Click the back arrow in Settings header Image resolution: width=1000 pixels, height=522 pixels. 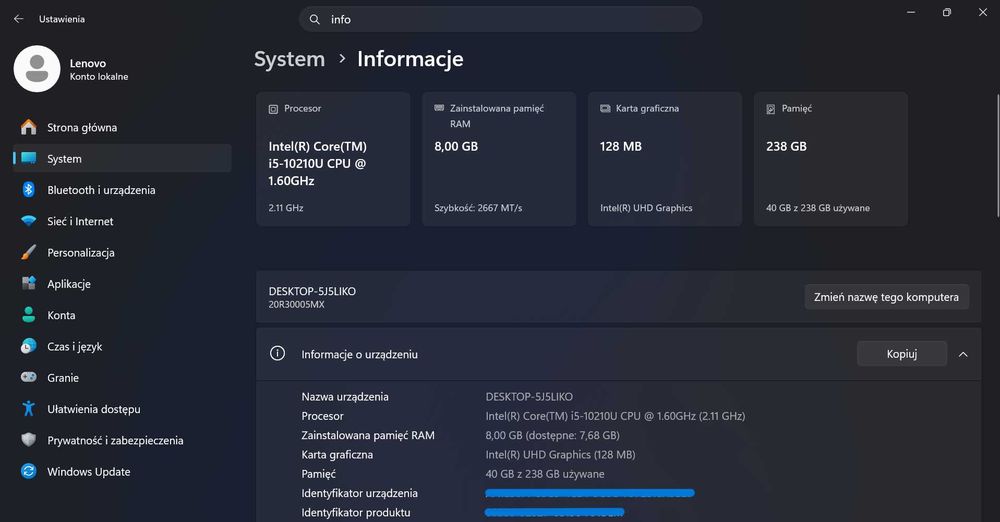click(18, 19)
